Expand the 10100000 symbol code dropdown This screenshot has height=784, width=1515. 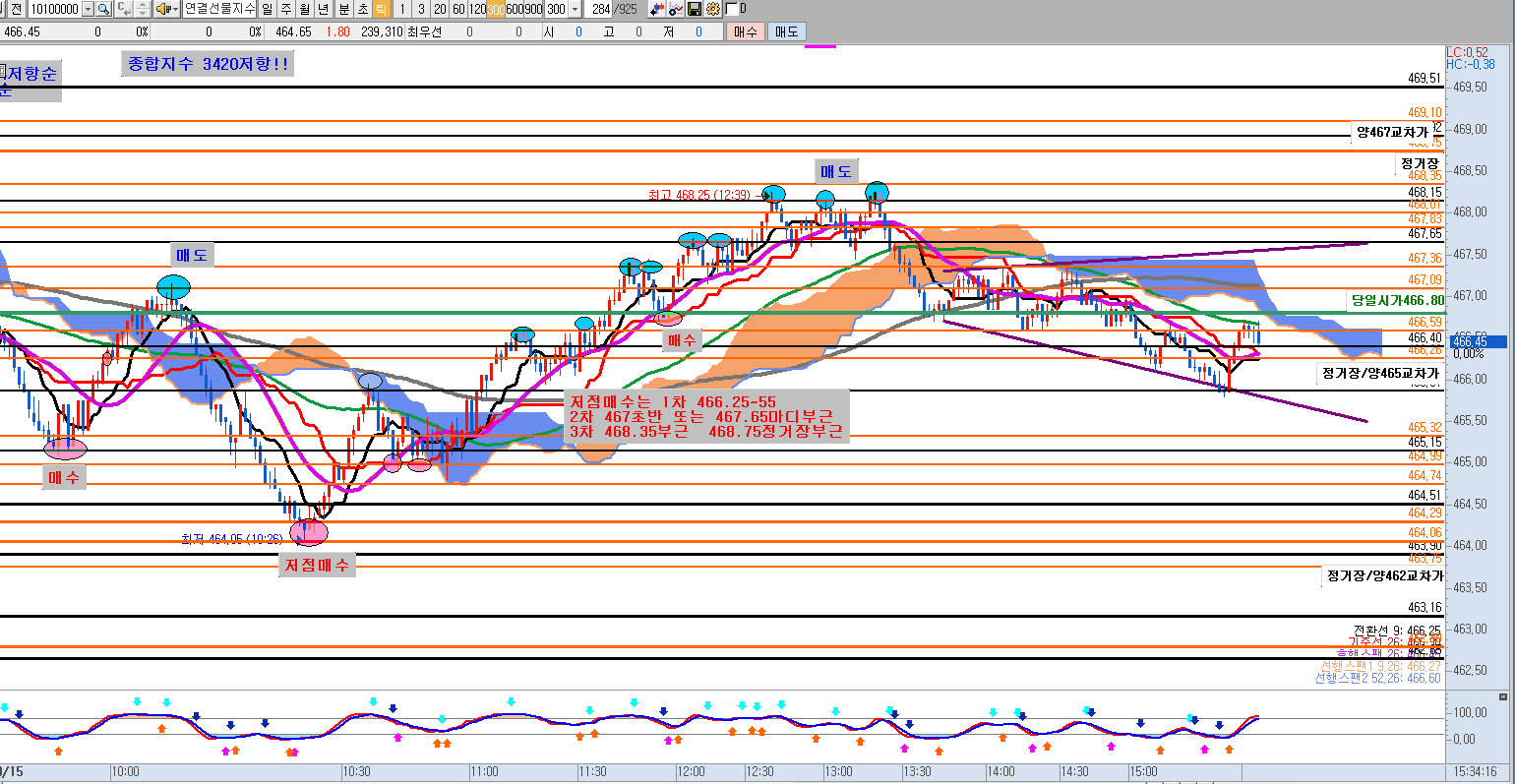click(x=88, y=9)
